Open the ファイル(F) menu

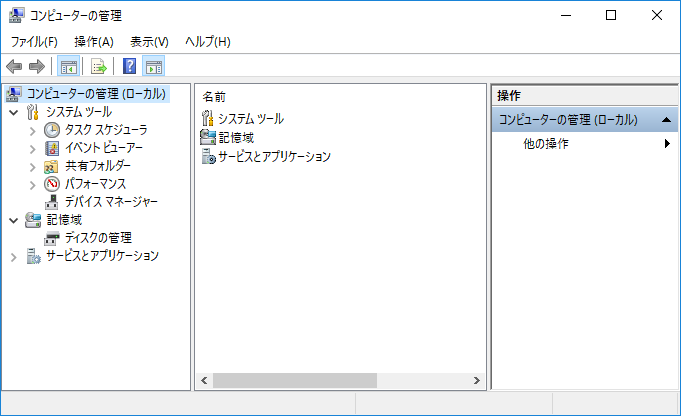pos(34,42)
